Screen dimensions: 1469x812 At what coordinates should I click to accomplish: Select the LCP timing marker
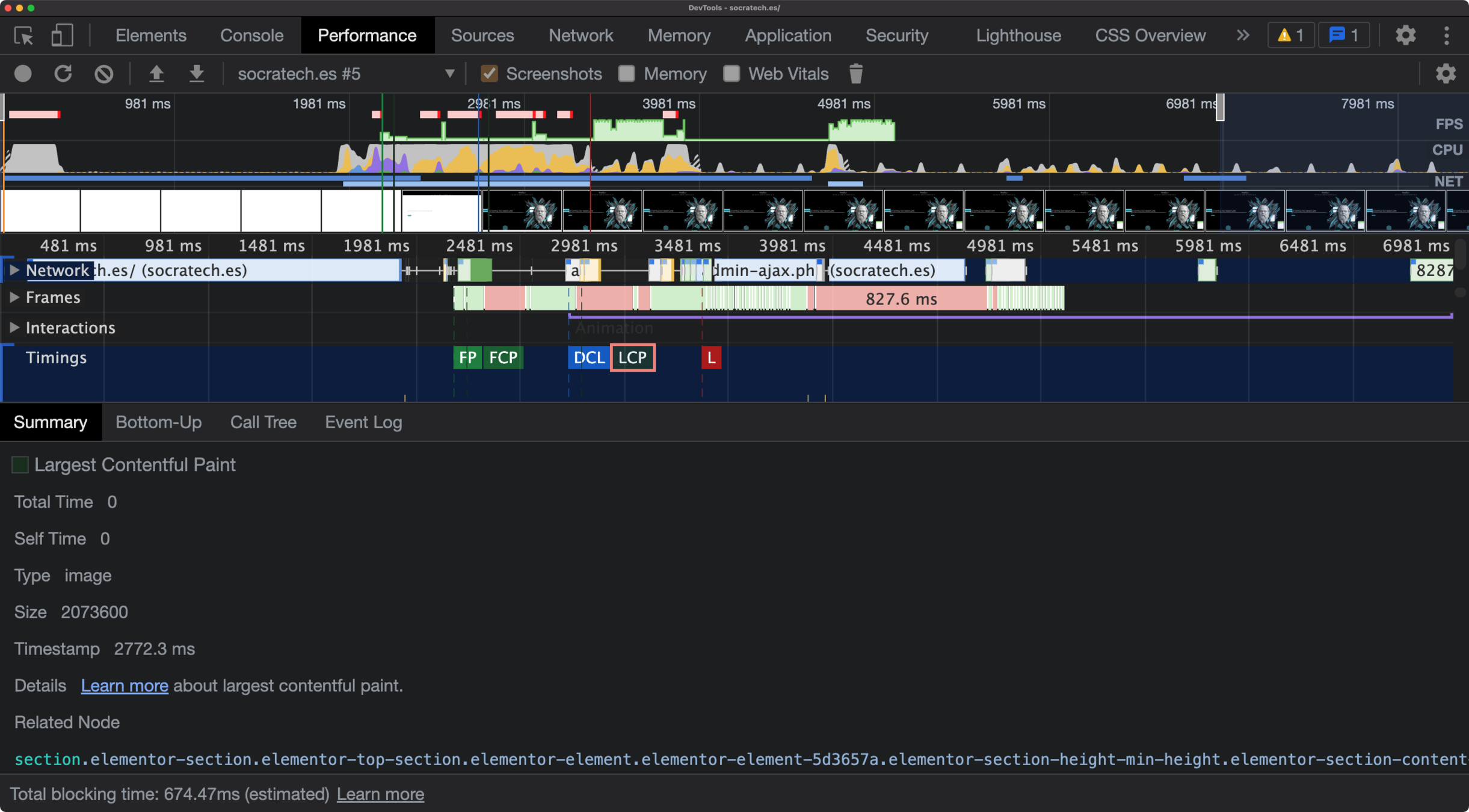point(632,358)
